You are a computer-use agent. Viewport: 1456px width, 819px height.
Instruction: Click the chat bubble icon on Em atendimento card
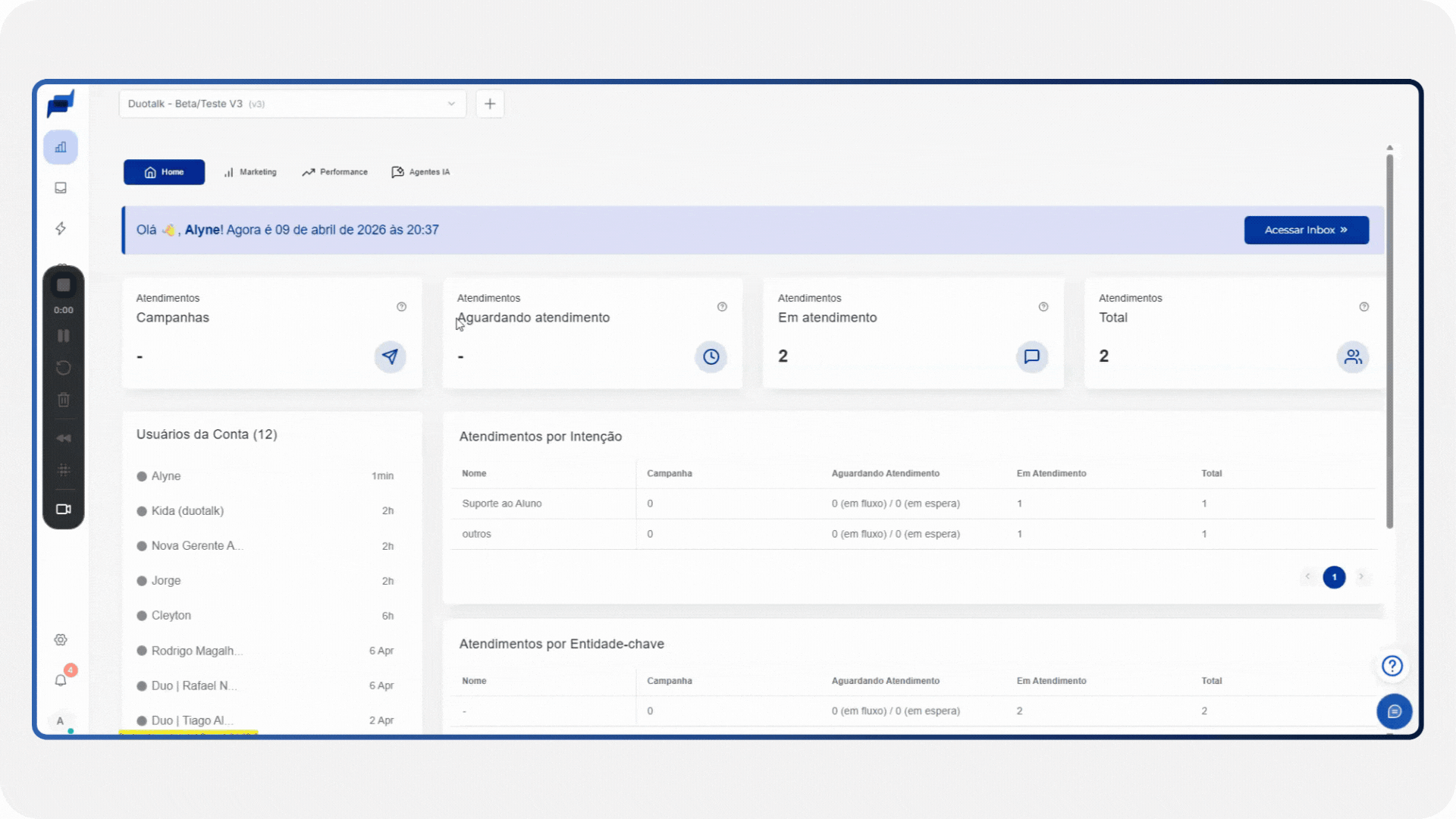click(1031, 356)
